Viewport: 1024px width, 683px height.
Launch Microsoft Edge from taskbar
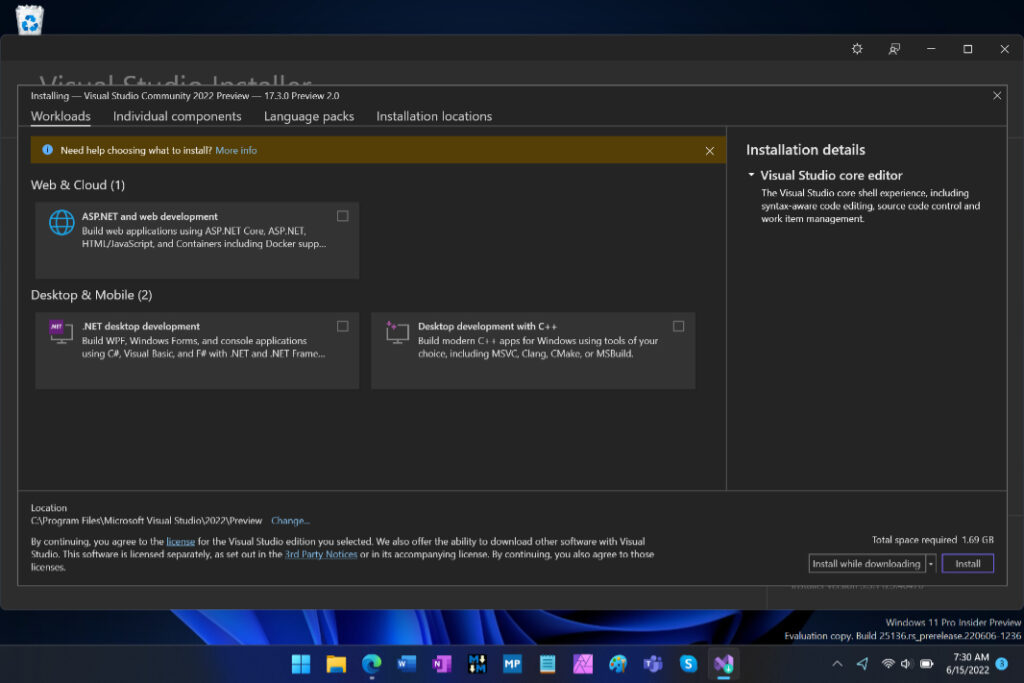(x=372, y=664)
